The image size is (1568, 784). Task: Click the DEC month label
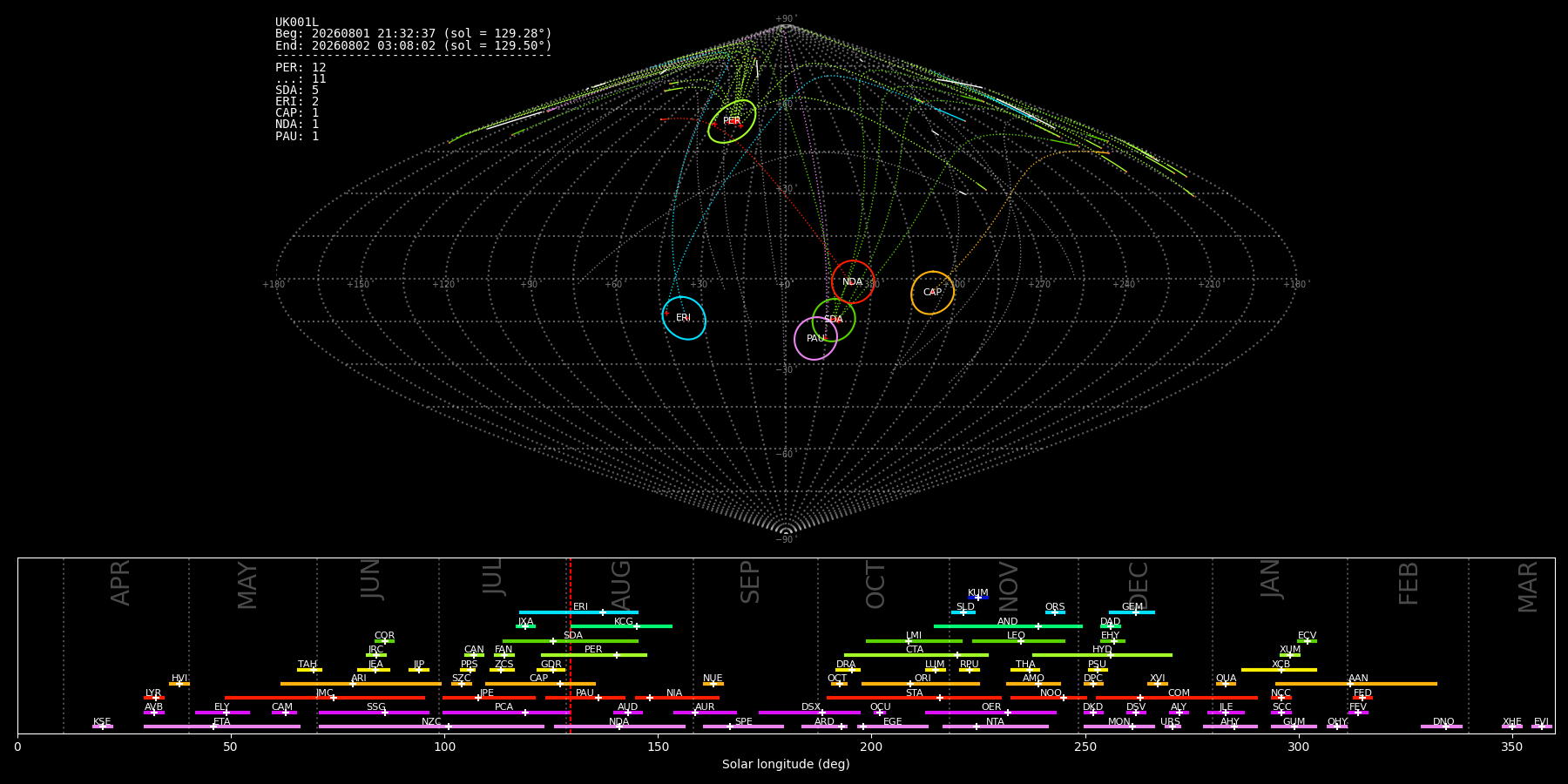1139,585
